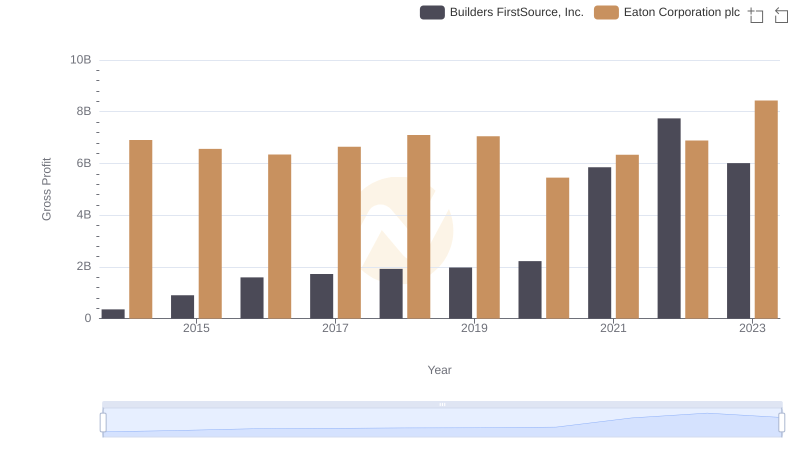This screenshot has width=800, height=461.
Task: Click inside the zoom slider preview area
Action: 442,423
